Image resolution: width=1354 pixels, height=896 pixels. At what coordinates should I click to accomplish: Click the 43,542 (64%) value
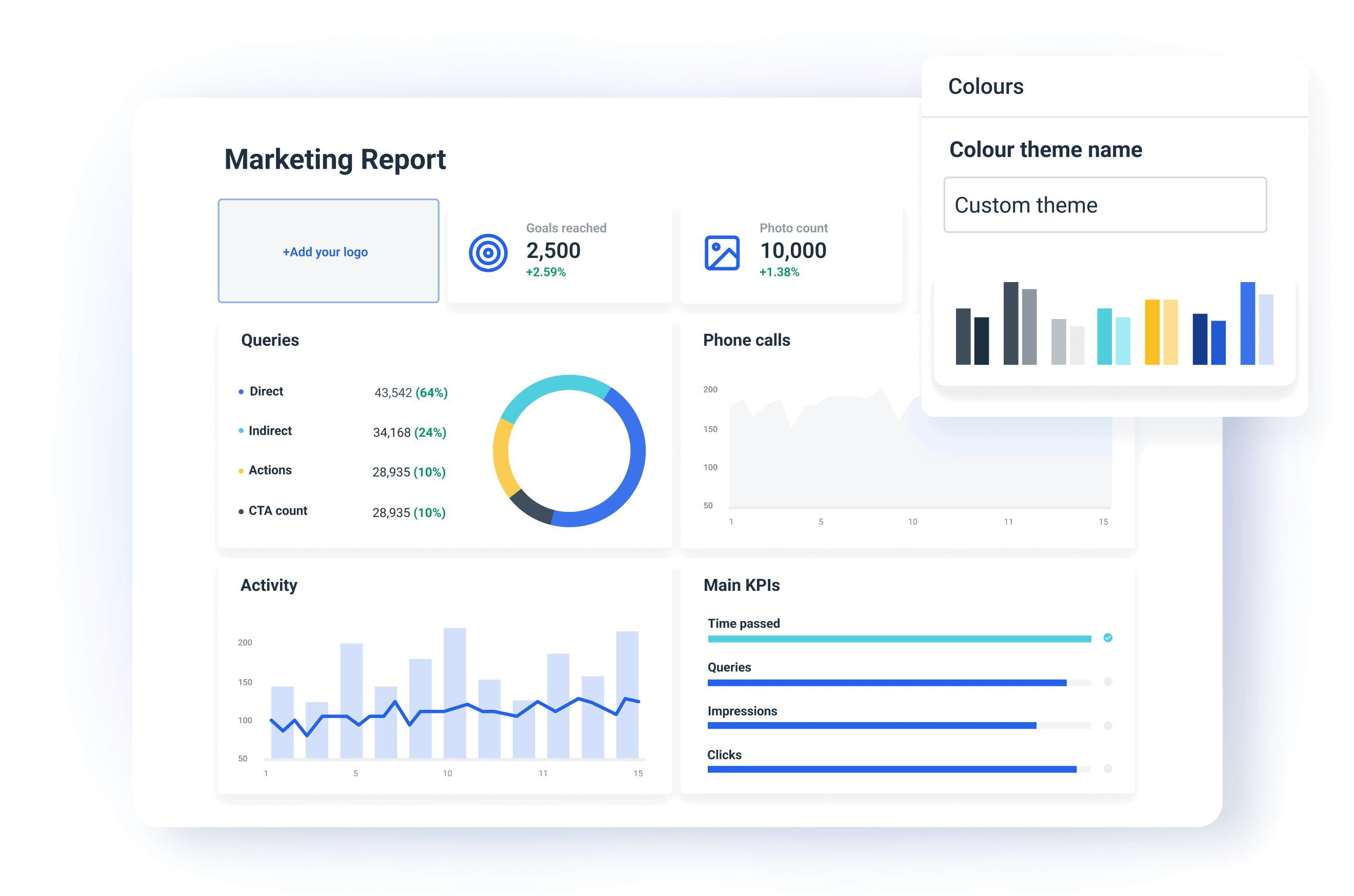pyautogui.click(x=411, y=393)
